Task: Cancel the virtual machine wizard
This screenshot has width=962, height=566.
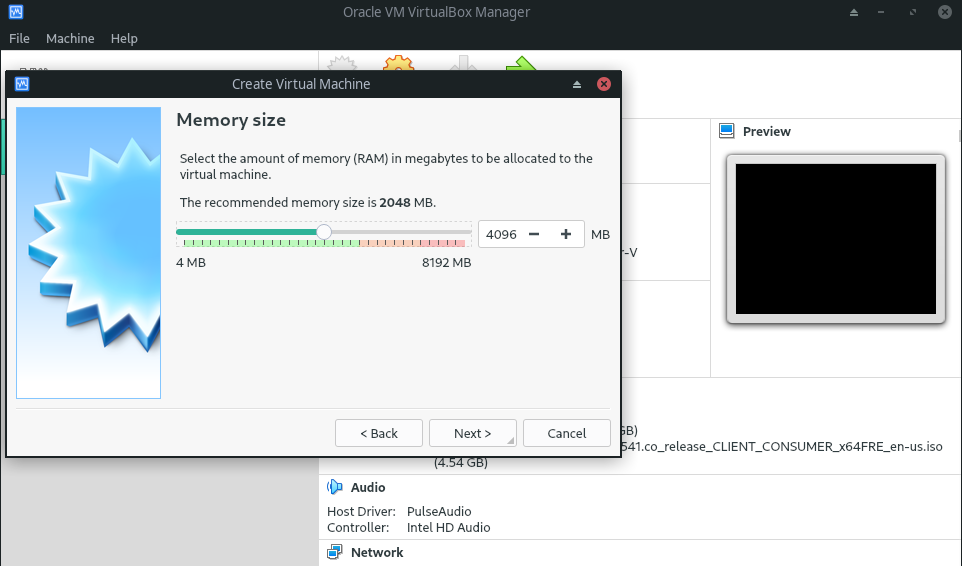Action: [x=567, y=433]
